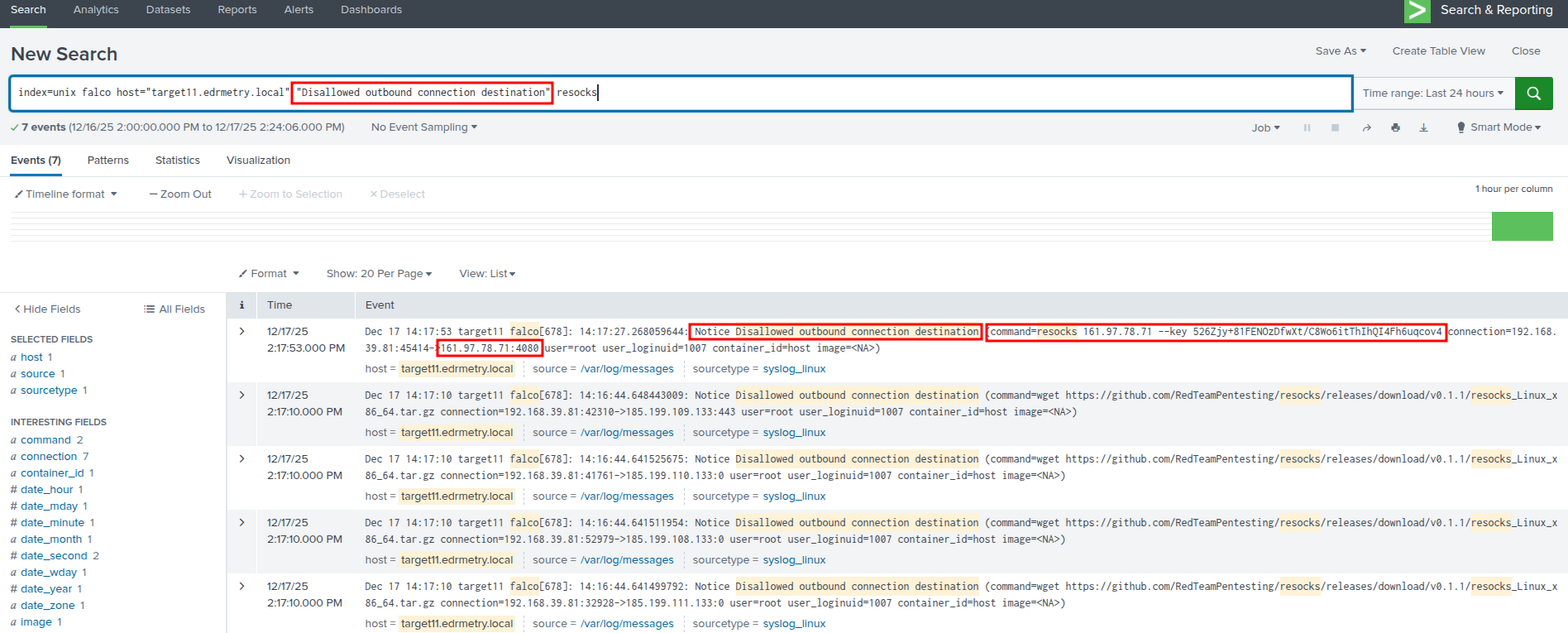This screenshot has height=633, width=1568.
Task: Click inside the search query input
Action: pos(910,93)
